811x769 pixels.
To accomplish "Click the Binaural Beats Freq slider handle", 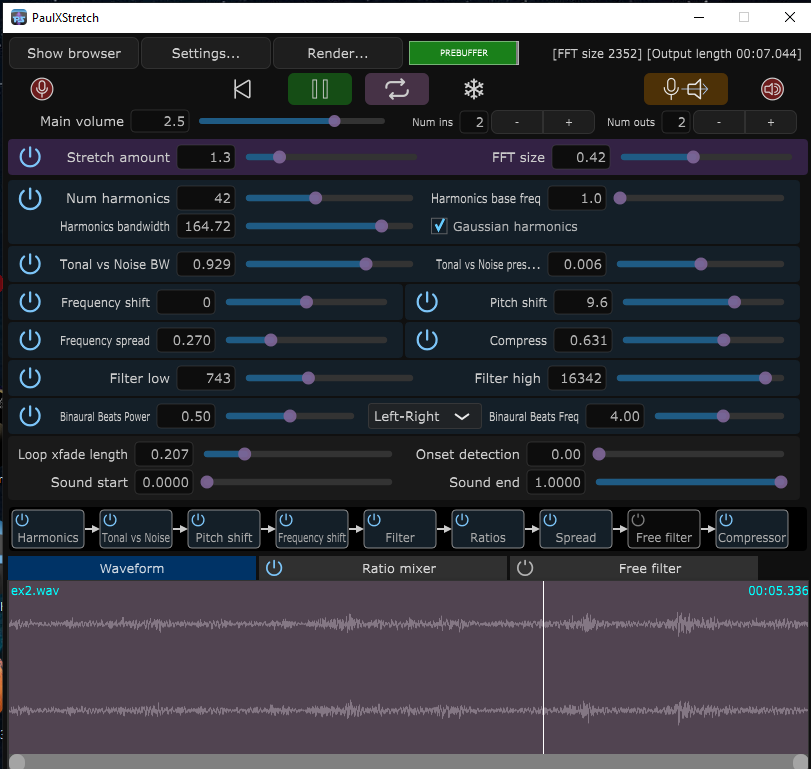I will click(x=723, y=416).
